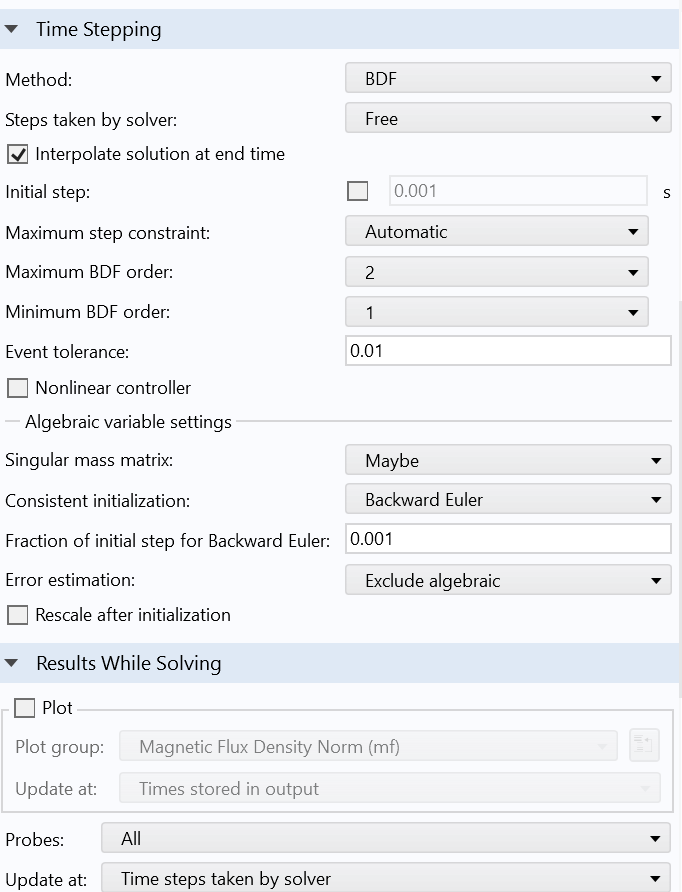
Task: Change the Maximum BDF order dropdown
Action: coord(496,272)
